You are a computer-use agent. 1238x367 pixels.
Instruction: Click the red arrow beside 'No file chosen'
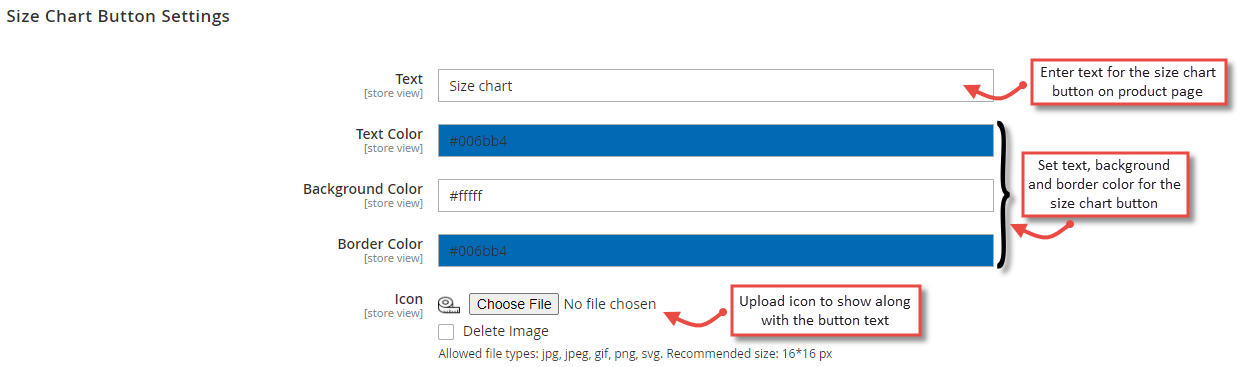[698, 316]
